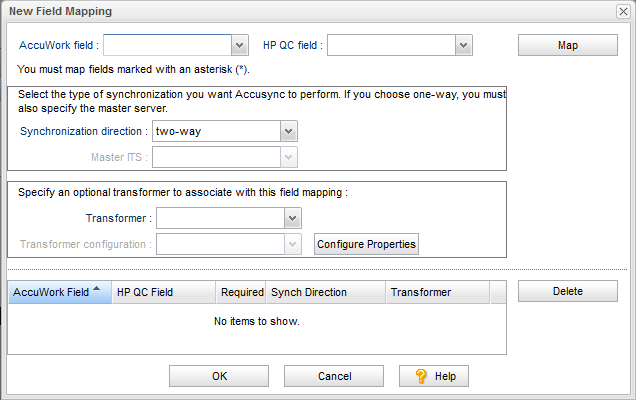This screenshot has height=400, width=636.
Task: Expand the HP QC field dropdown
Action: [463, 45]
